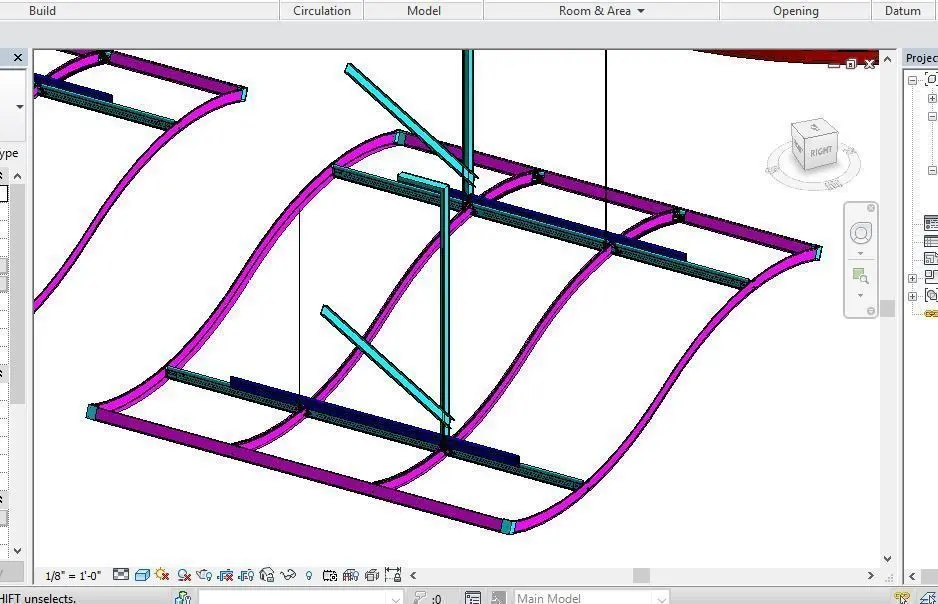Open the Crop View icon
938x604 pixels.
(x=225, y=575)
